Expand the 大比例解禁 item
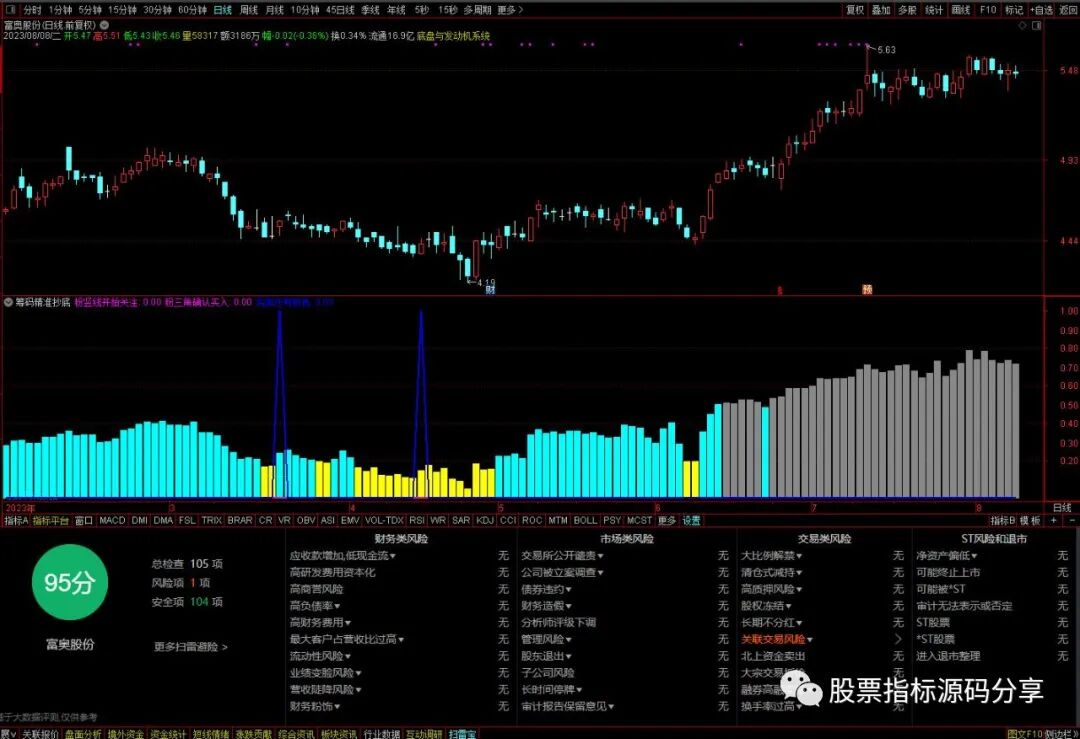 771,556
